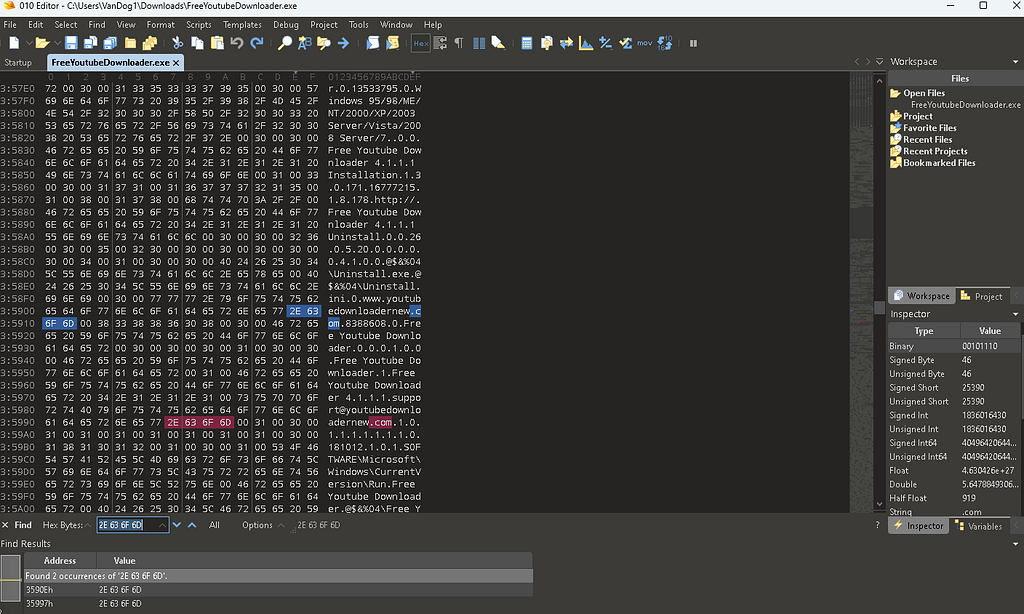Click the column mode icon
Screen dimensions: 1024x614
pos(479,43)
